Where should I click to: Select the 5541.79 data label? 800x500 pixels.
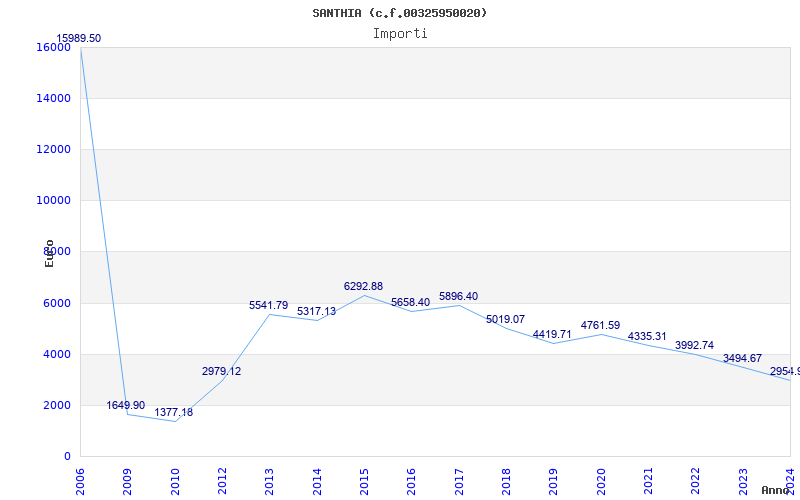click(268, 305)
